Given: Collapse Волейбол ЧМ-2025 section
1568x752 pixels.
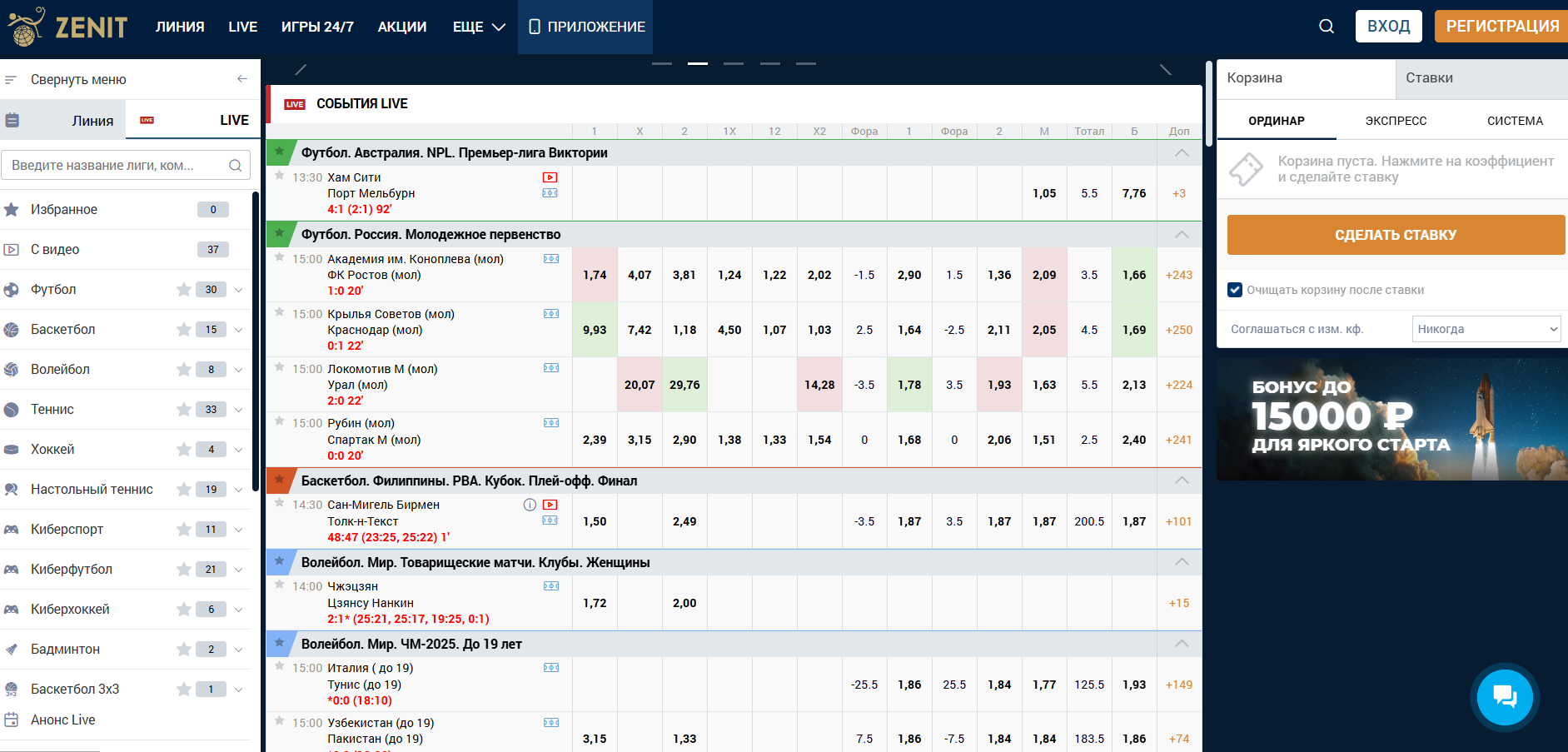Looking at the screenshot, I should [x=1182, y=644].
